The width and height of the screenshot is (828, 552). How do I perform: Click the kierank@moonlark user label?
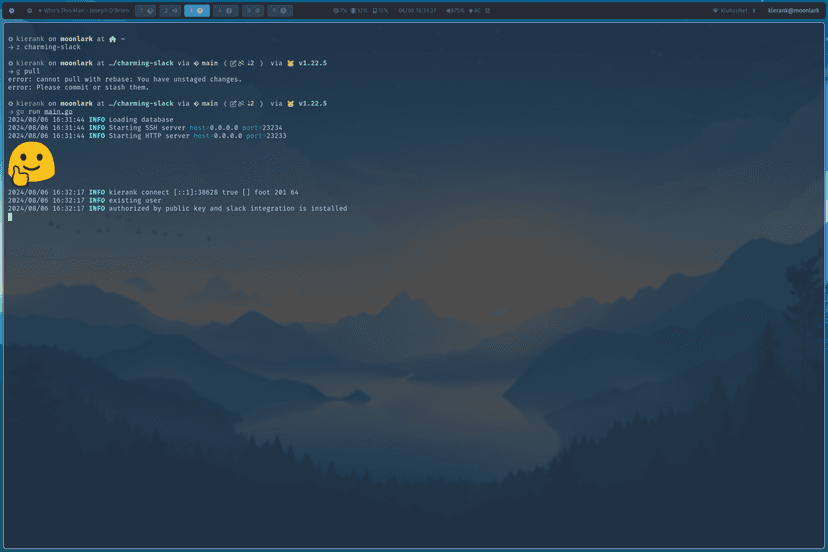pyautogui.click(x=793, y=10)
